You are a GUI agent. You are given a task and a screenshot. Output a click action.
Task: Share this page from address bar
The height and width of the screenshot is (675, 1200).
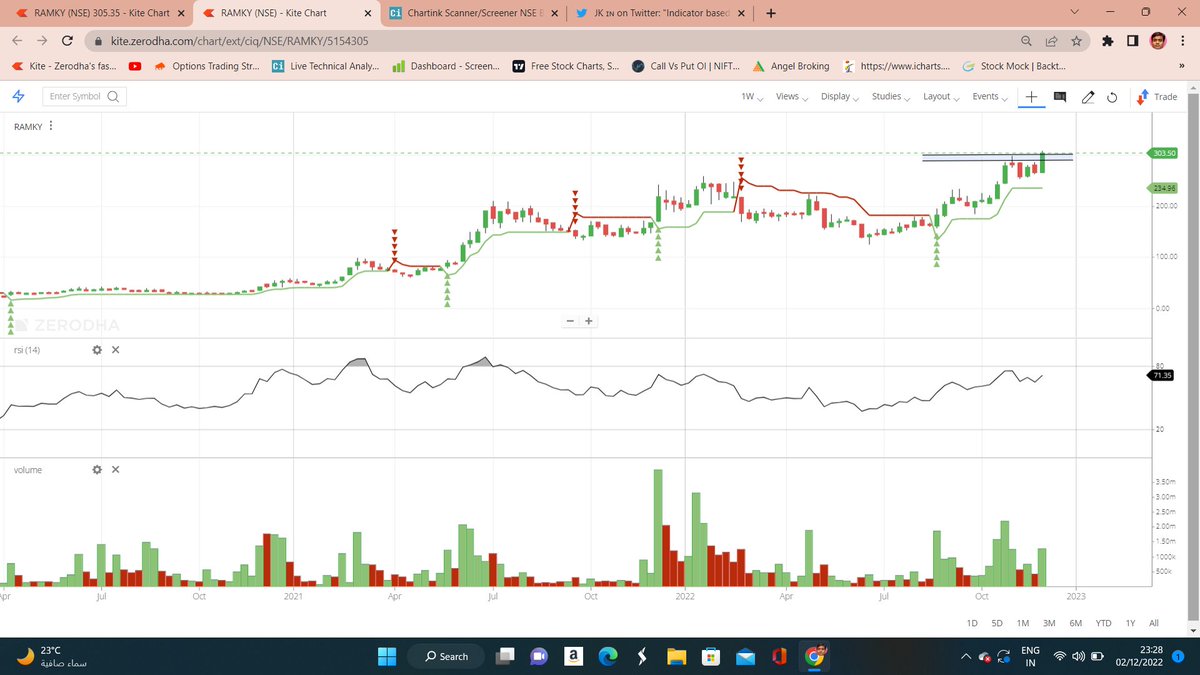pyautogui.click(x=1052, y=41)
